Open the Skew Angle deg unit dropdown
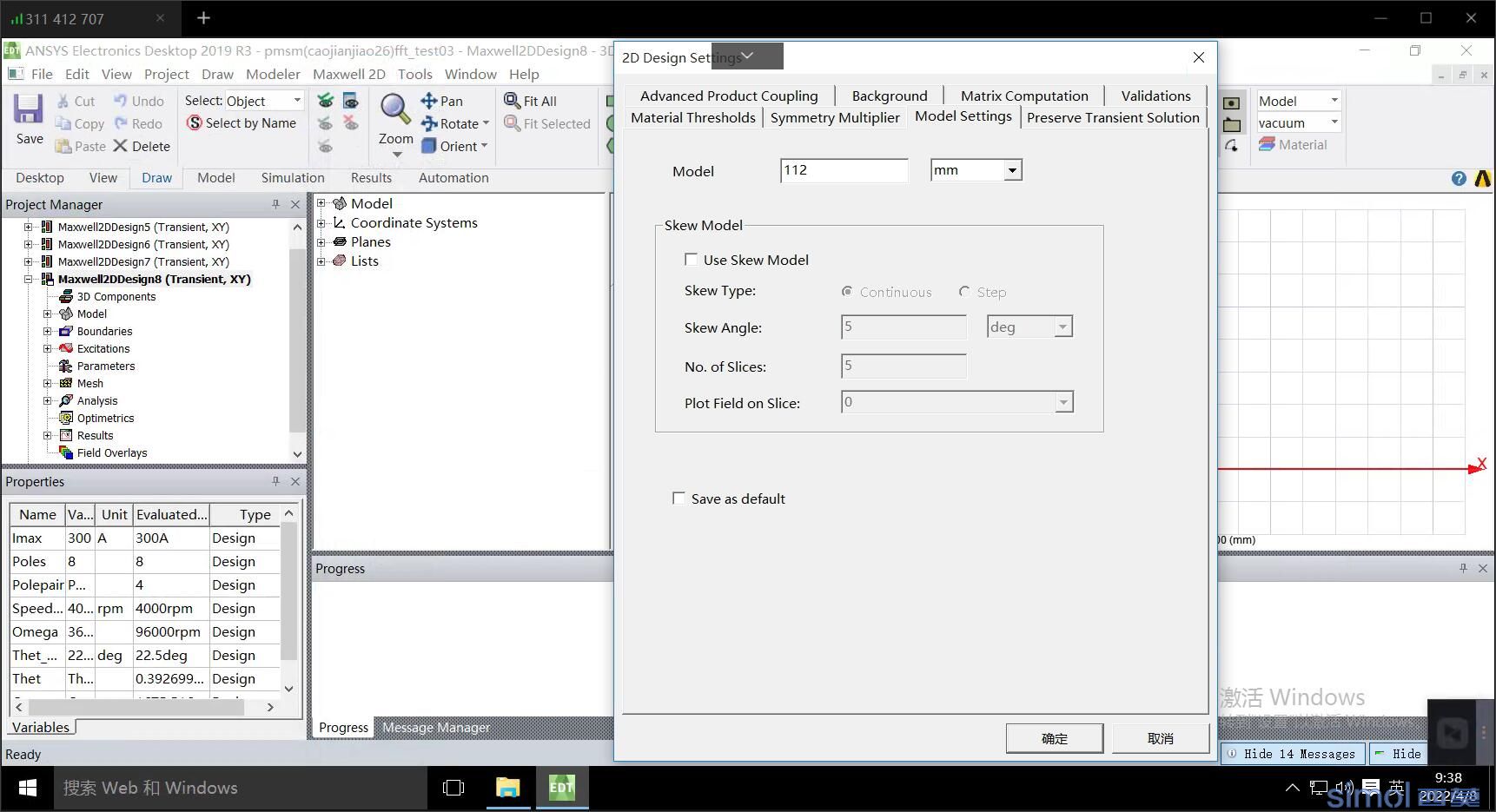The width and height of the screenshot is (1496, 812). click(x=1062, y=327)
